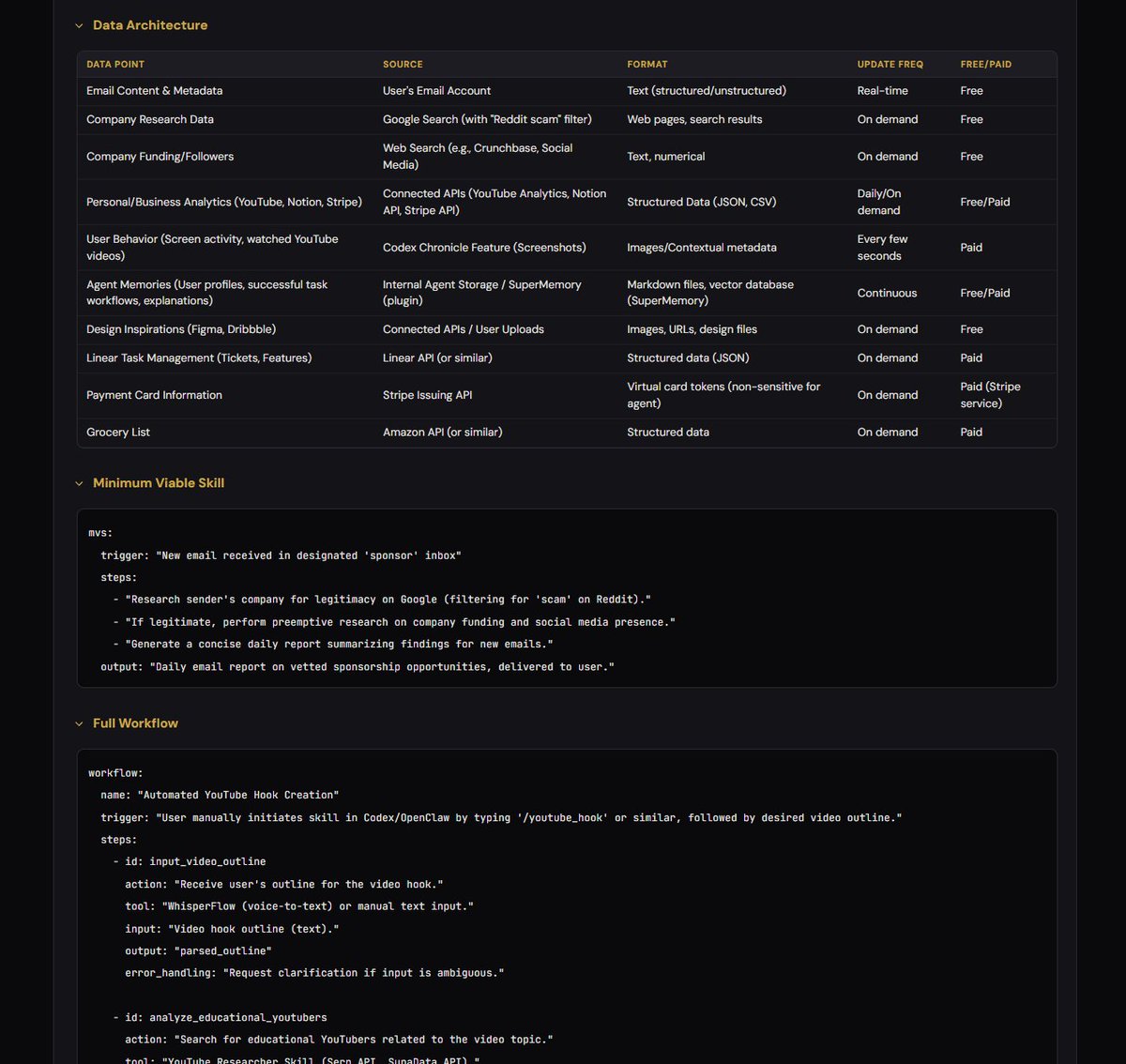Click the name Automated YouTube Hook Creation line
The height and width of the screenshot is (1064, 1126).
[220, 796]
